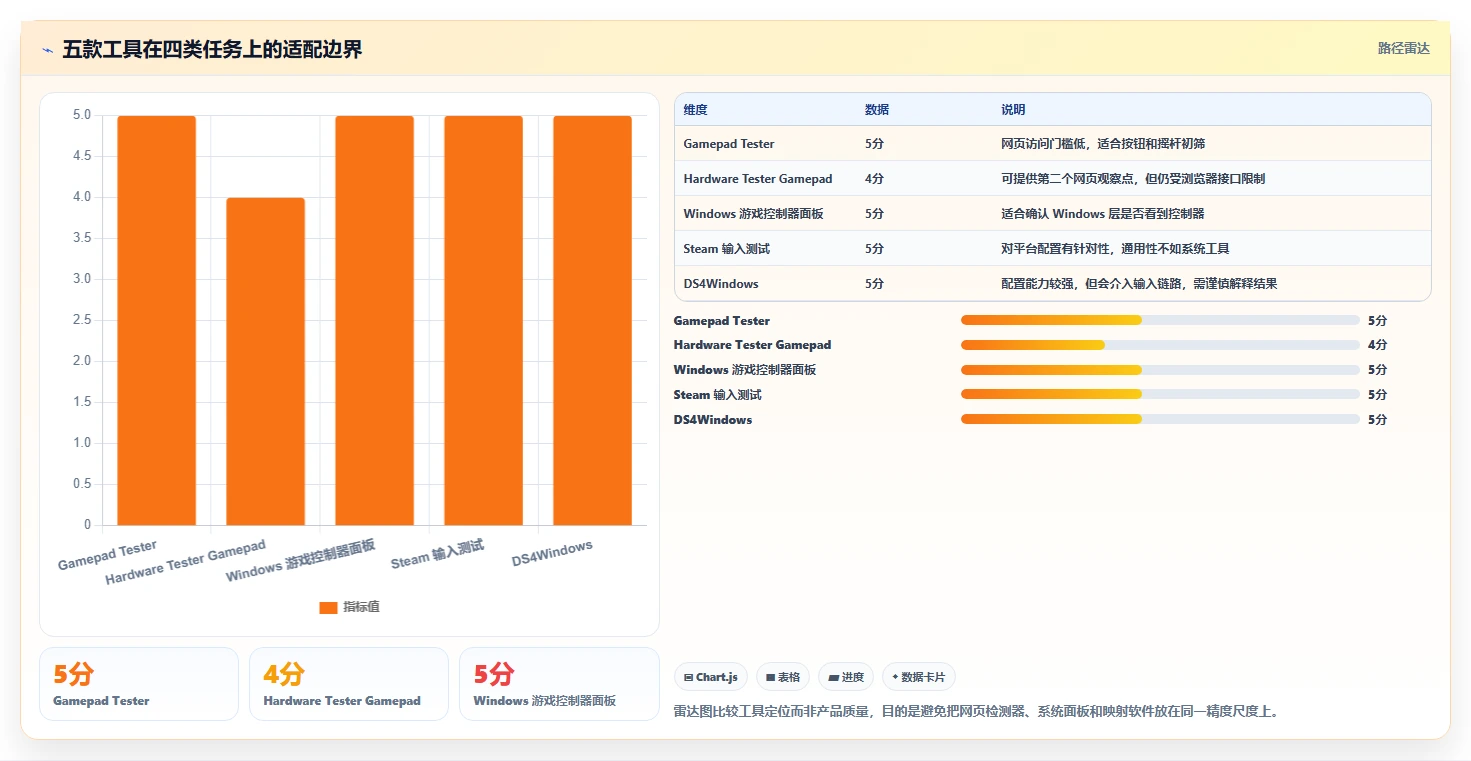The image size is (1471, 761).
Task: Click the 指标值 legend label
Action: (x=361, y=607)
